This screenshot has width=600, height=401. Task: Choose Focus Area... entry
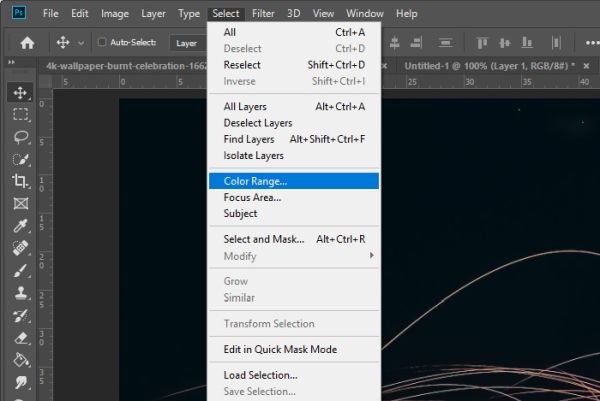294,197
